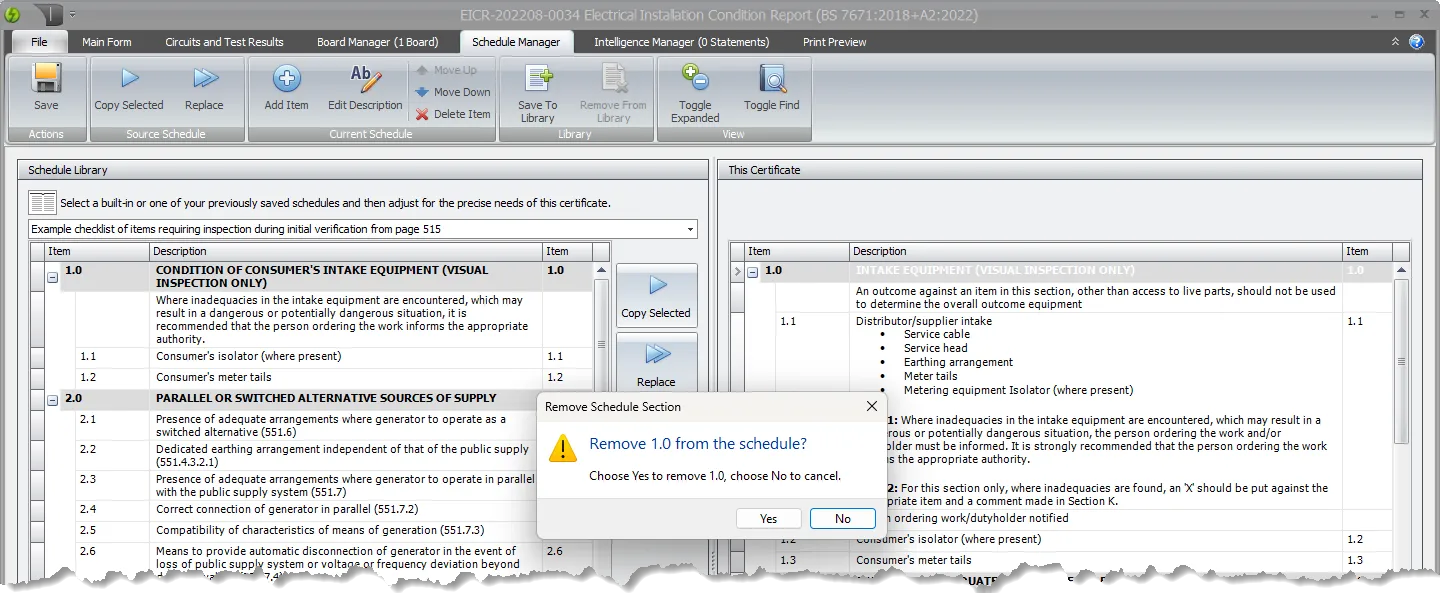Select the Add Item tool
This screenshot has width=1440, height=593.
[284, 88]
